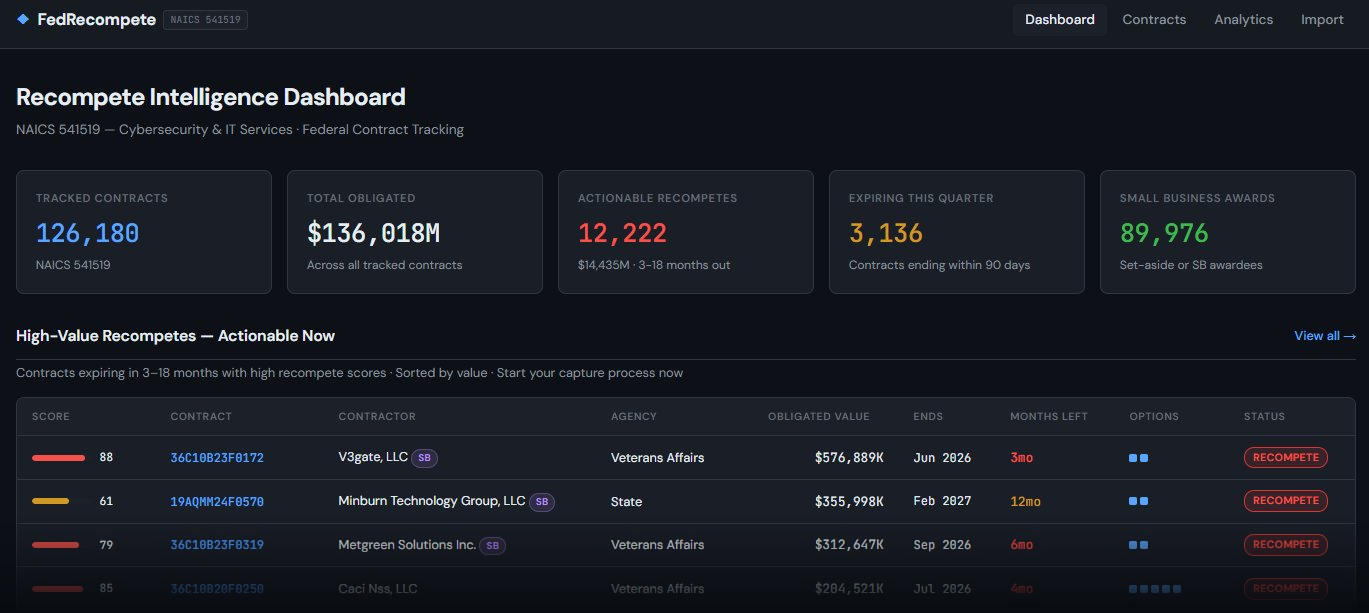Select the Dashboard tab

[x=1060, y=19]
